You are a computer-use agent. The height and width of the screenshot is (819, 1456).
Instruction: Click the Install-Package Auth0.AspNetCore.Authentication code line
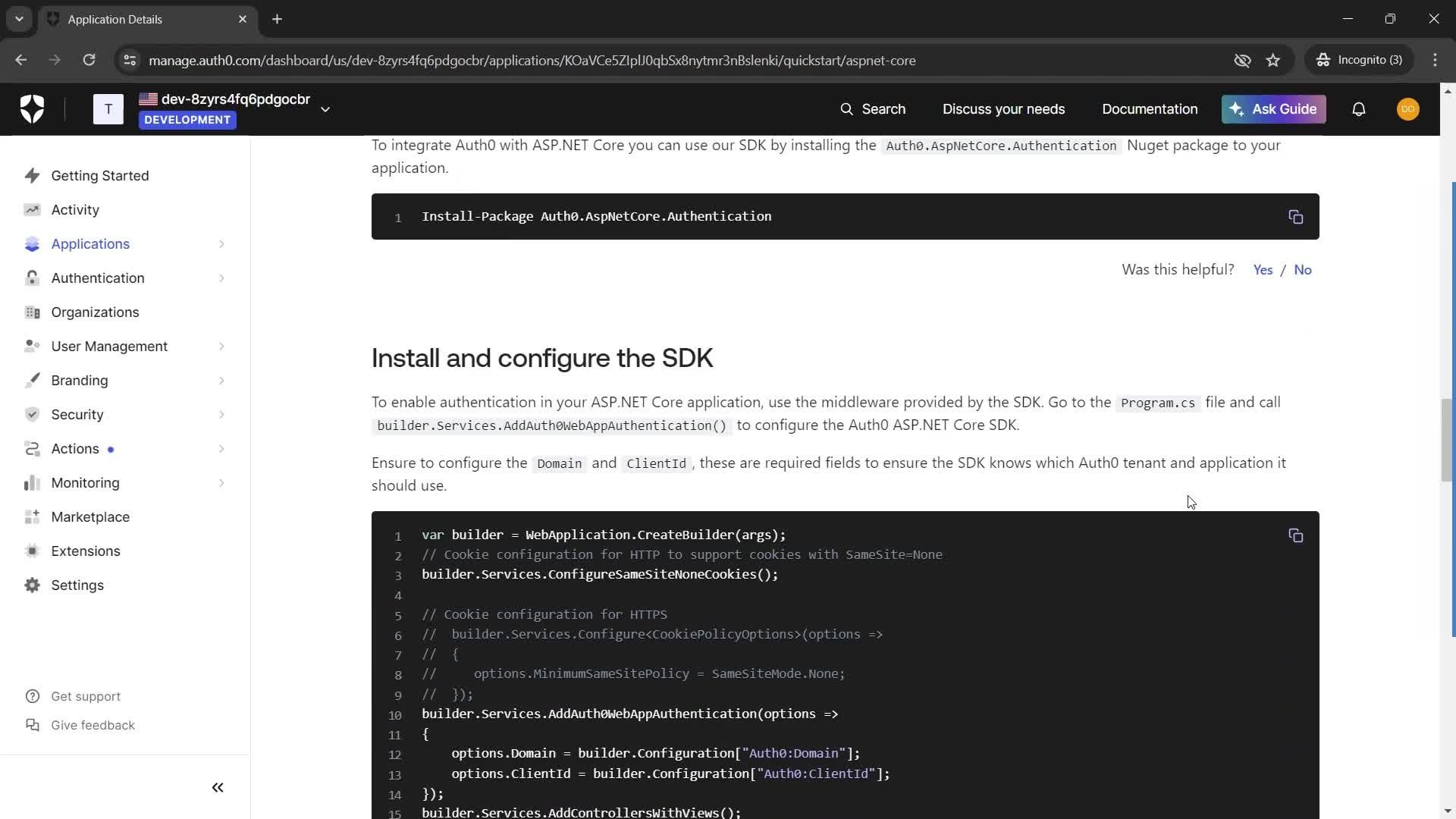coord(597,216)
